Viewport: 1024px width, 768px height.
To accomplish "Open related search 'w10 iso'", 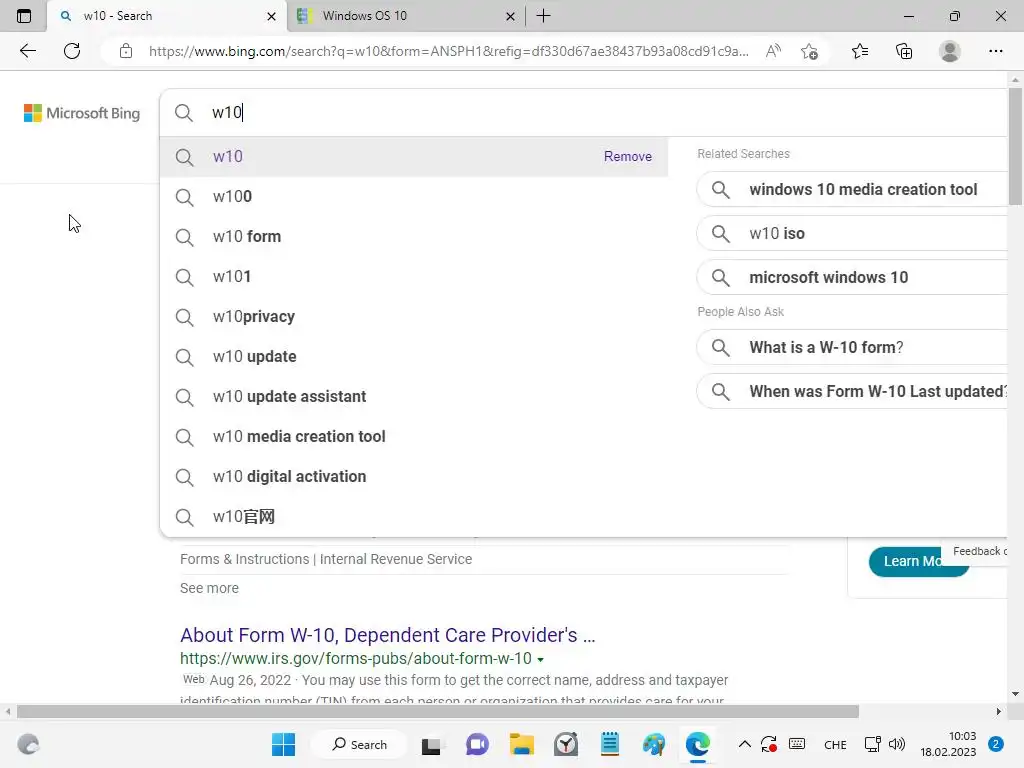I will click(852, 233).
